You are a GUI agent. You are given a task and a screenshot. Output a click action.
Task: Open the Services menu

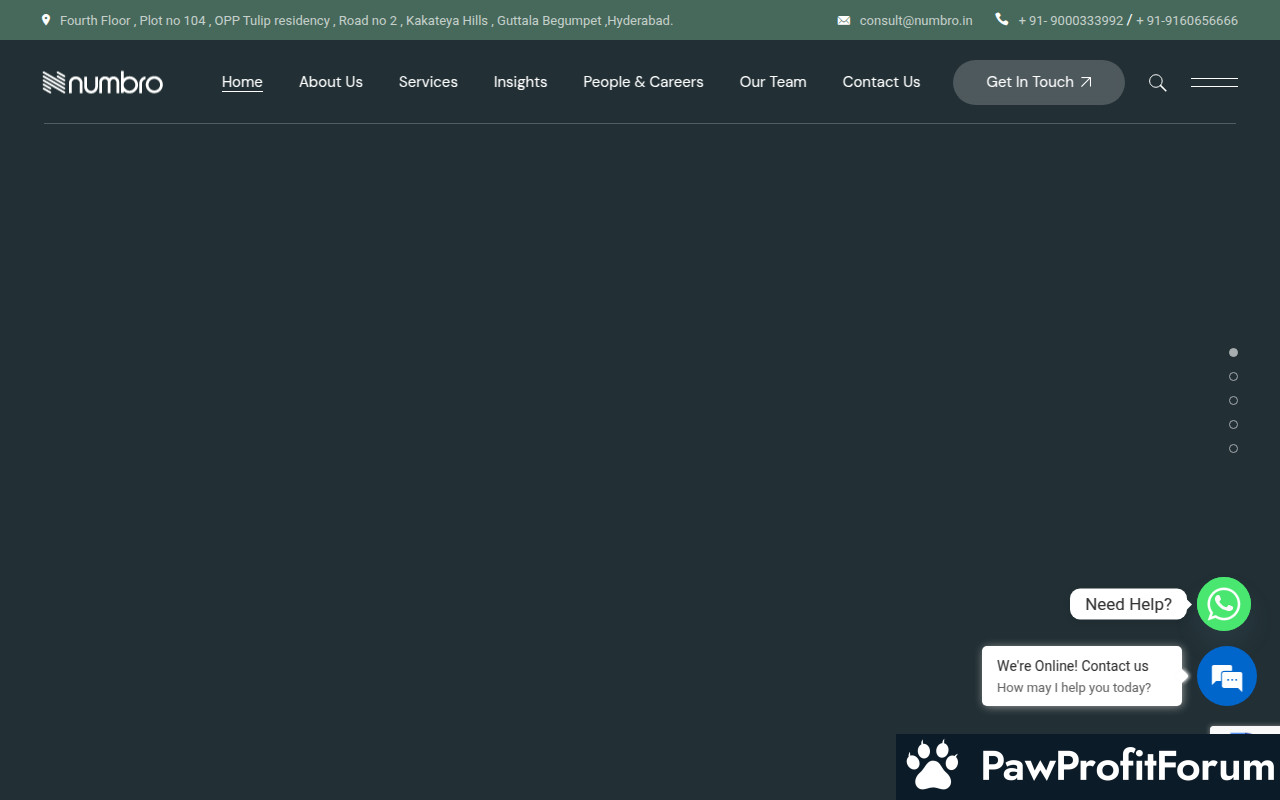coord(428,82)
